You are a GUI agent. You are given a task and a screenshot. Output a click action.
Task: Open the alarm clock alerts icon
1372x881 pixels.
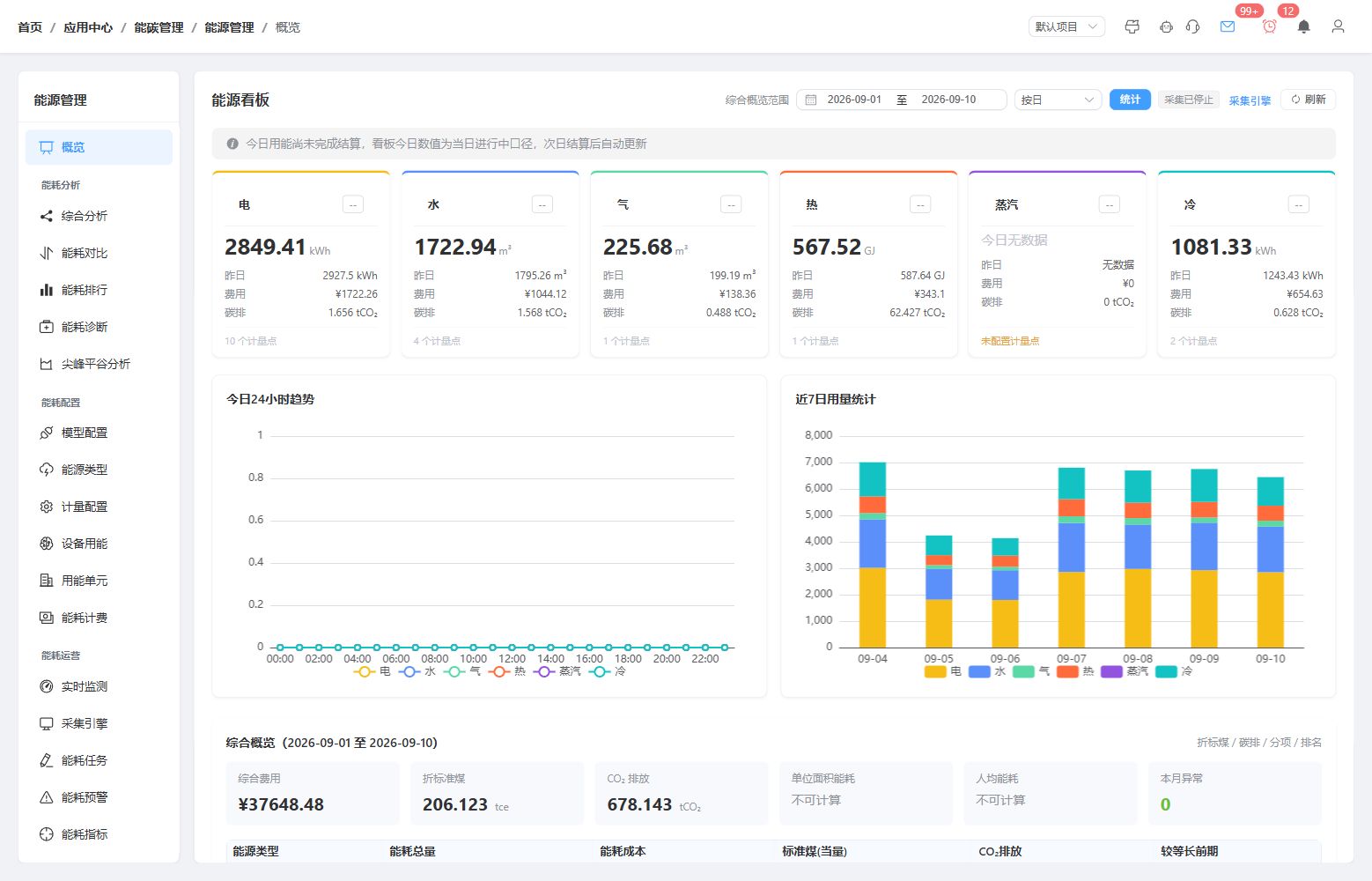pos(1269,26)
